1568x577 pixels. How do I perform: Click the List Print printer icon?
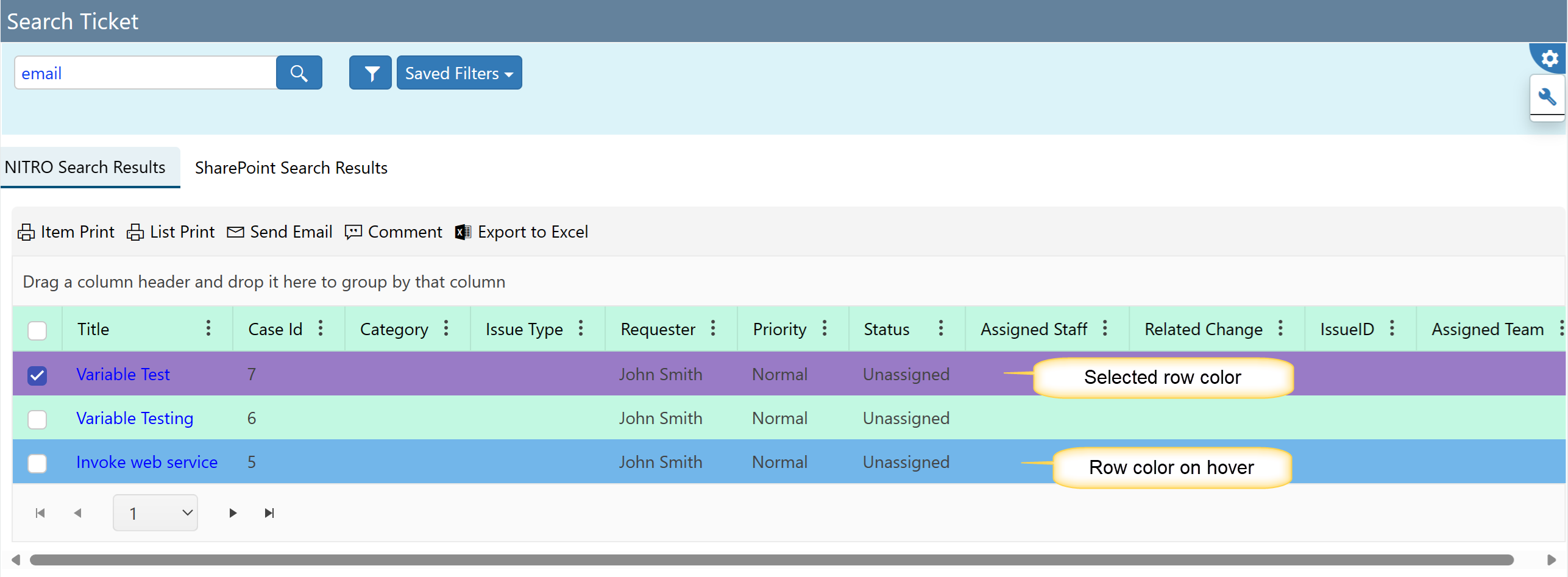pyautogui.click(x=135, y=232)
